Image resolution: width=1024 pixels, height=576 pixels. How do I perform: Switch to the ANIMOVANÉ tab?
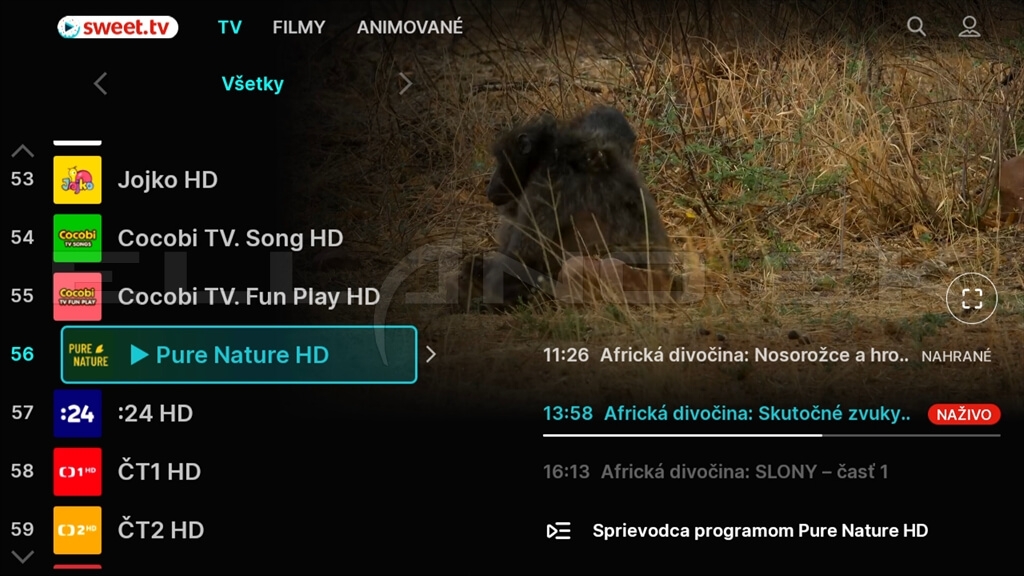tap(409, 27)
